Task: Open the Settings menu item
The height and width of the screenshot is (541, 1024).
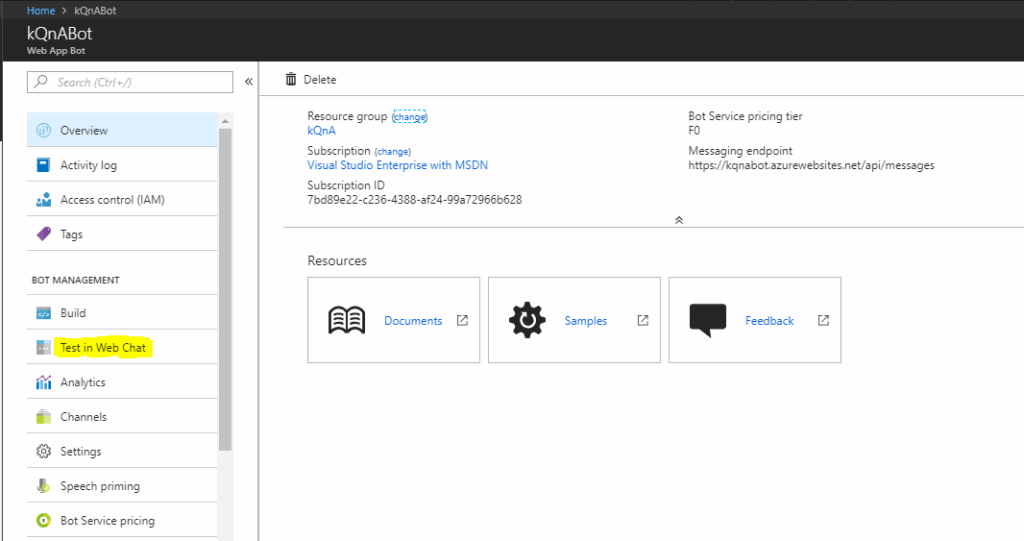Action: 122,451
